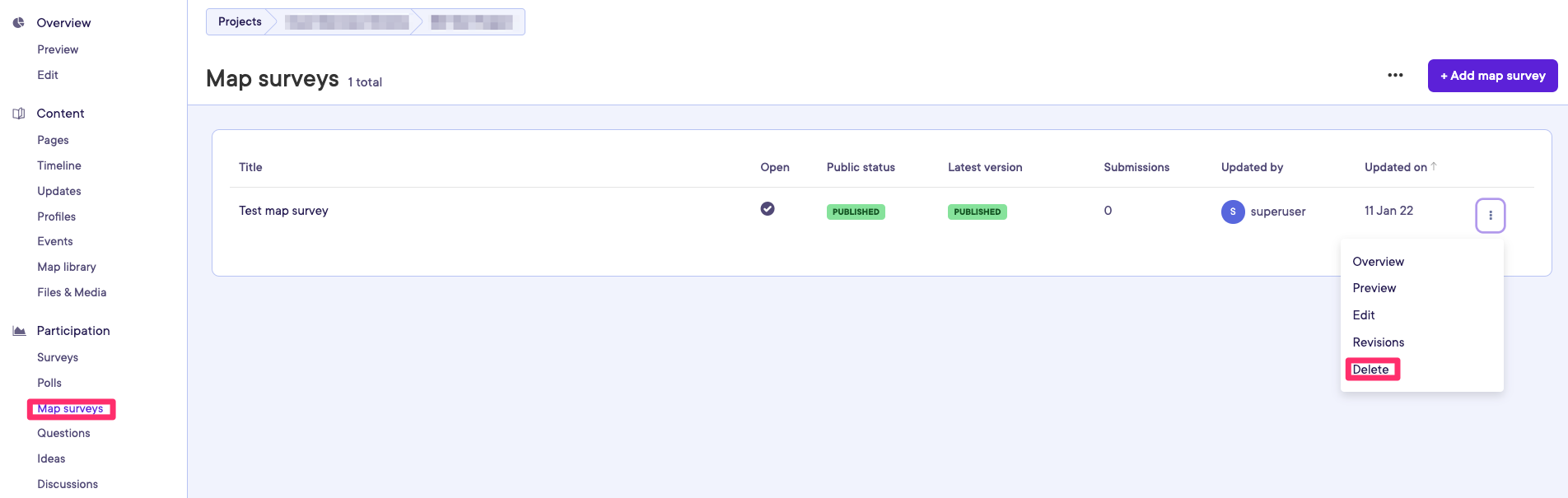Open the Map library sidebar link
1568x498 pixels.
click(67, 267)
